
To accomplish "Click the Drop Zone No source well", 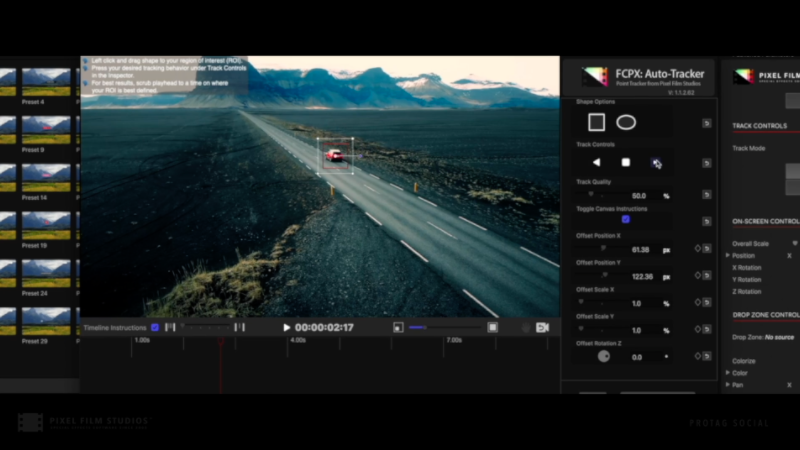I will tap(780, 337).
